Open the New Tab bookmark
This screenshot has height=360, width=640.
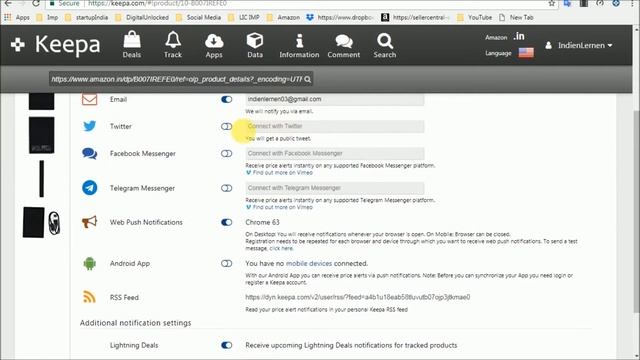tap(516, 18)
